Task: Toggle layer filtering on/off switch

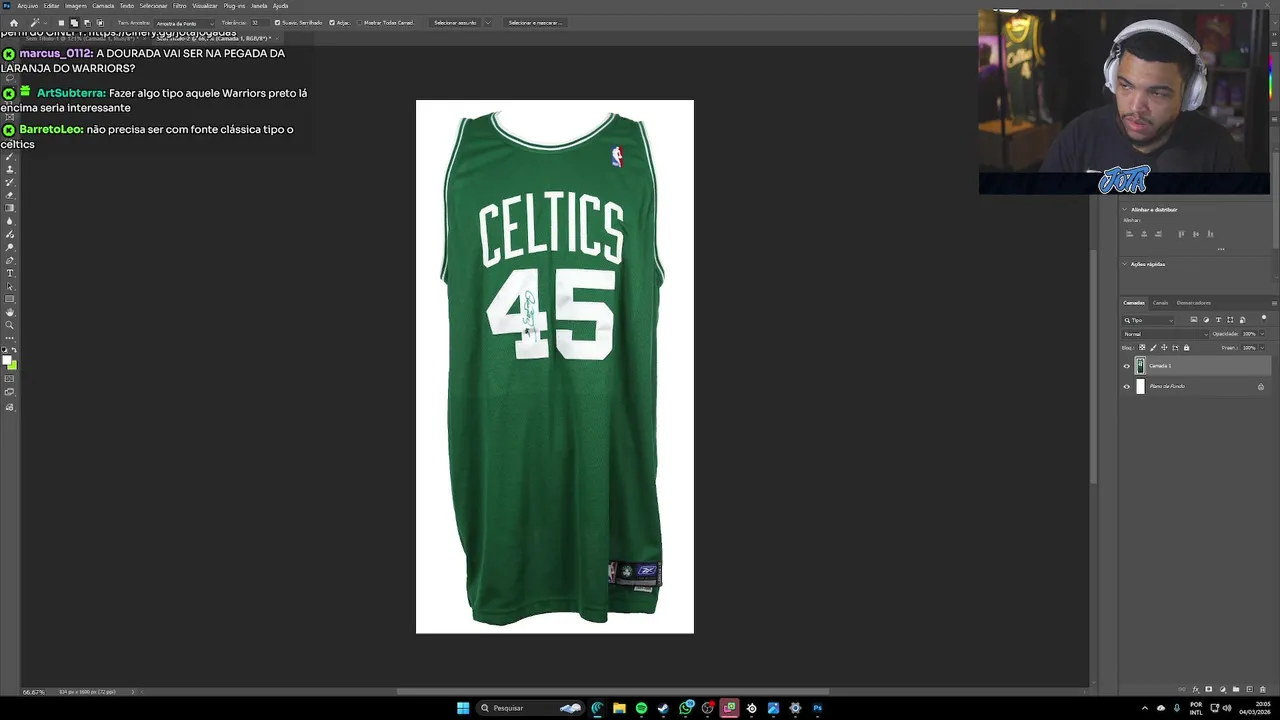Action: pos(1264,319)
